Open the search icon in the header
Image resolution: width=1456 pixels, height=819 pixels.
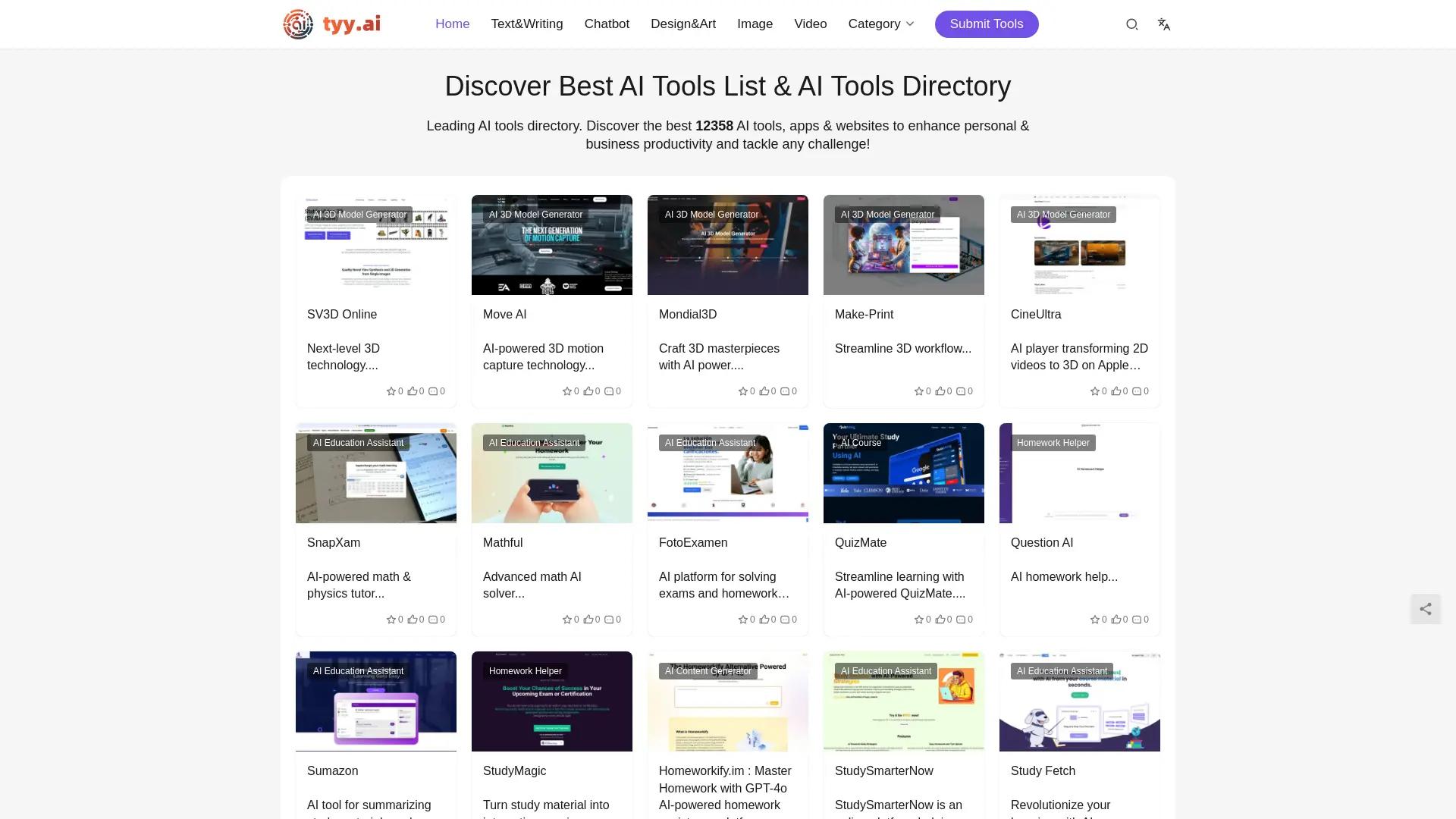click(1131, 24)
